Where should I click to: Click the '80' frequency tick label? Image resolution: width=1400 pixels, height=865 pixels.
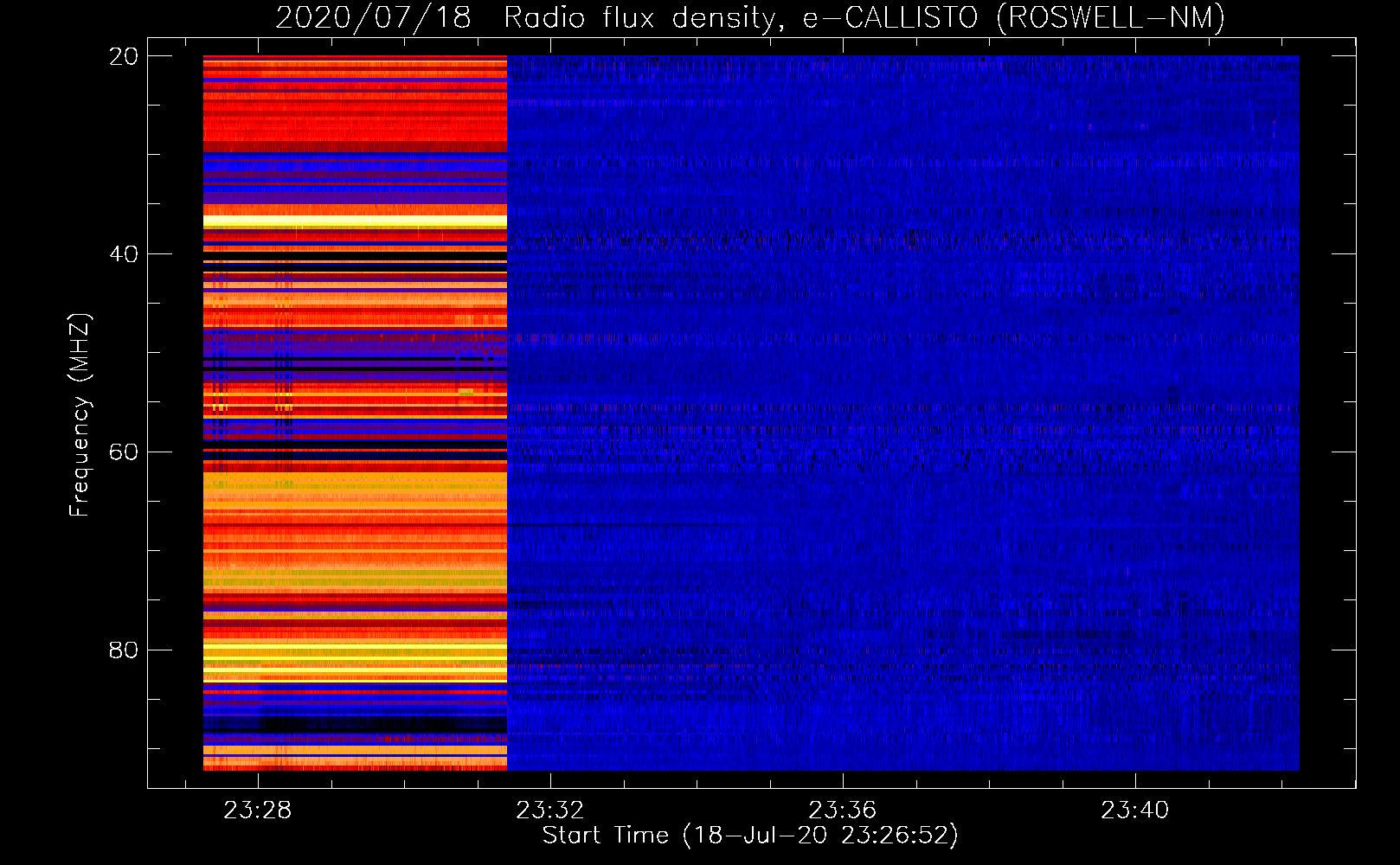[x=124, y=650]
